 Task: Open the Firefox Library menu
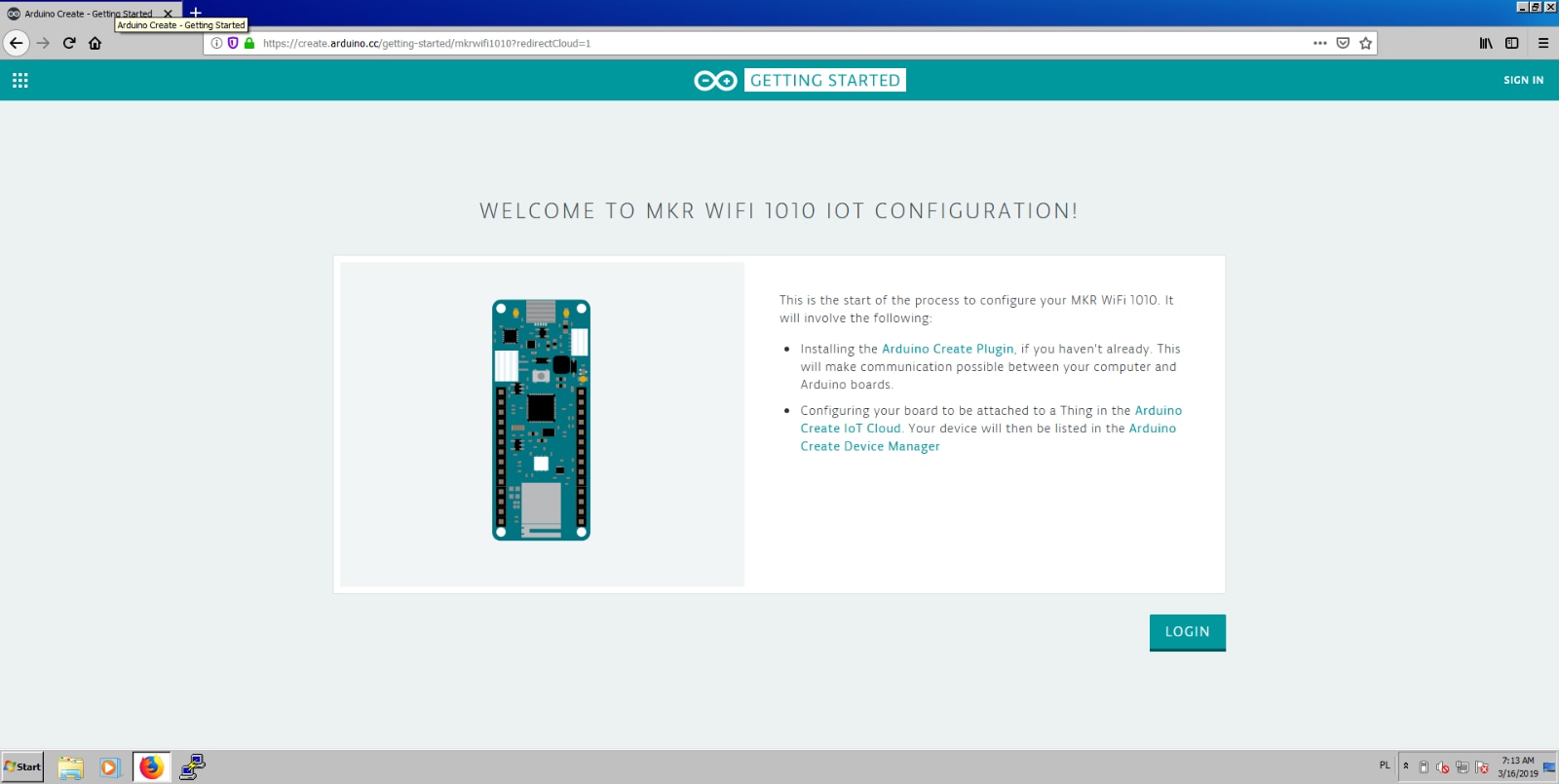pyautogui.click(x=1486, y=43)
